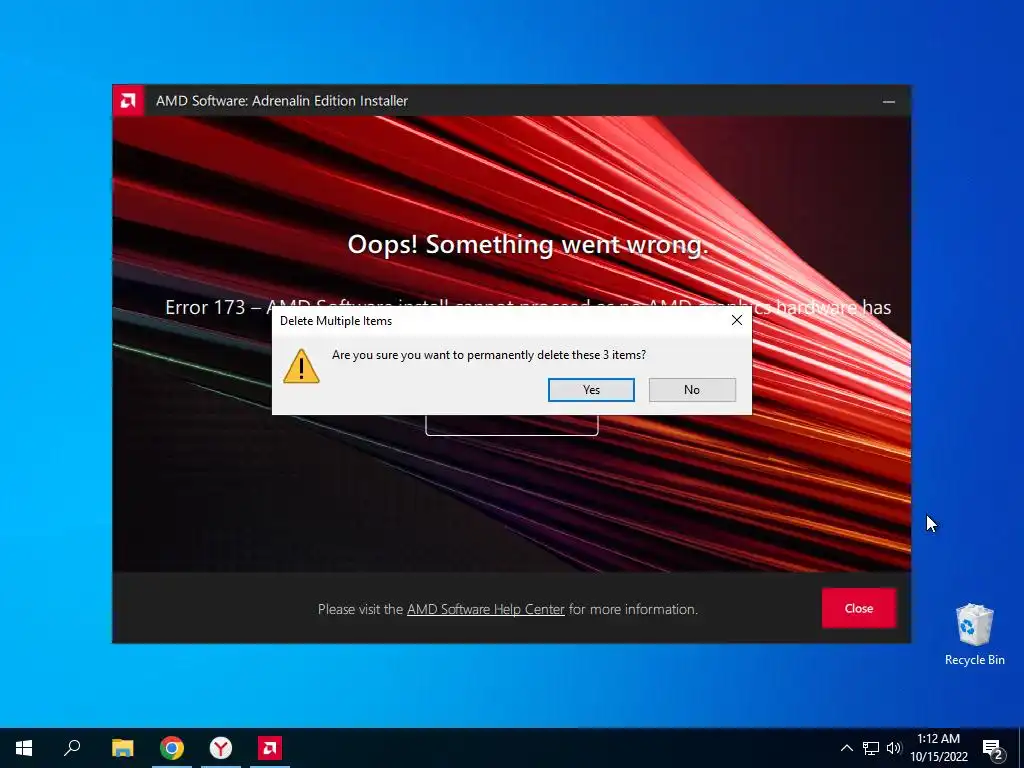Screen dimensions: 1024x768
Task: Click the AMD logo in installer title bar
Action: (x=128, y=101)
